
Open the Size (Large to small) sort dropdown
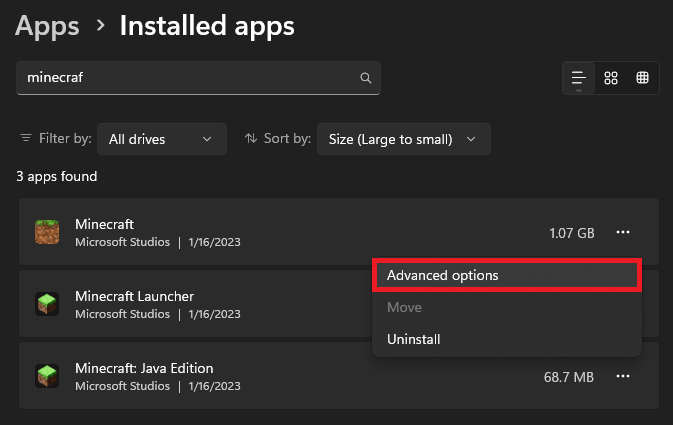point(403,139)
